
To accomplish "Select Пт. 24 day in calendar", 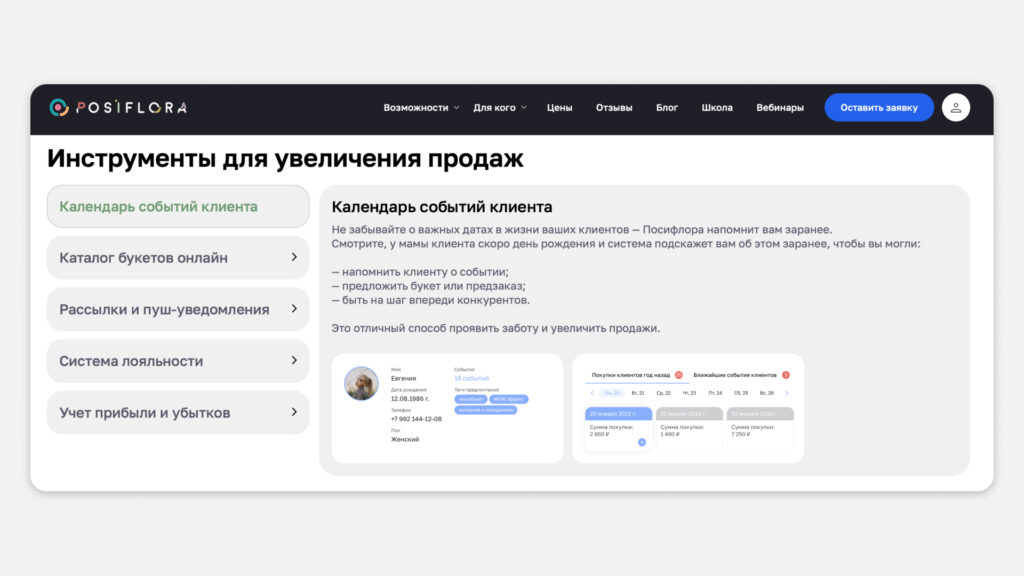I will (x=715, y=393).
